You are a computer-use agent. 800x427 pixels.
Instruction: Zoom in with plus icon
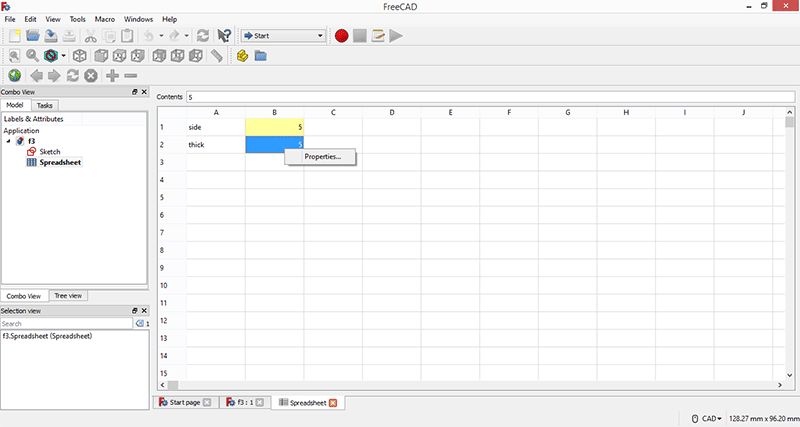click(x=112, y=76)
